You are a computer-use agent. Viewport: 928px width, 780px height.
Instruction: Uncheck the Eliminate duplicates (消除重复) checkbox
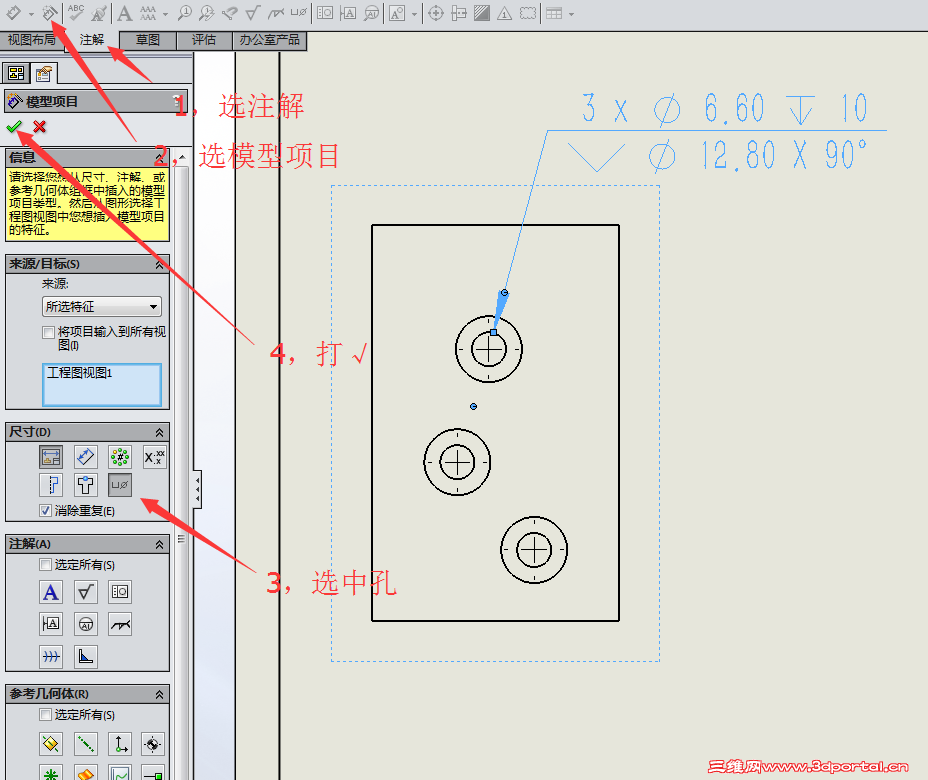46,510
